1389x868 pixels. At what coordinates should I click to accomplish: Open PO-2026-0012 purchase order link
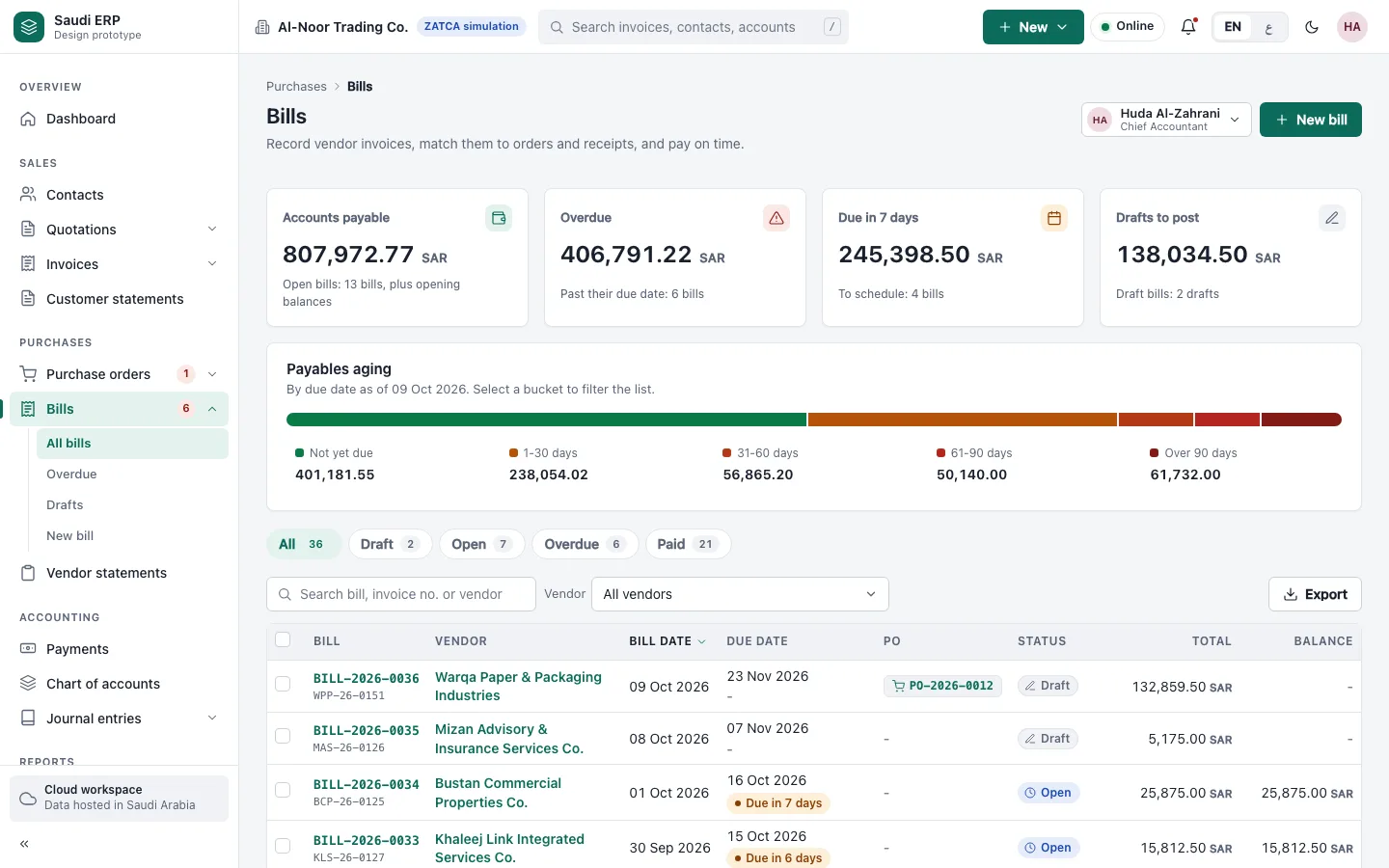pos(942,686)
